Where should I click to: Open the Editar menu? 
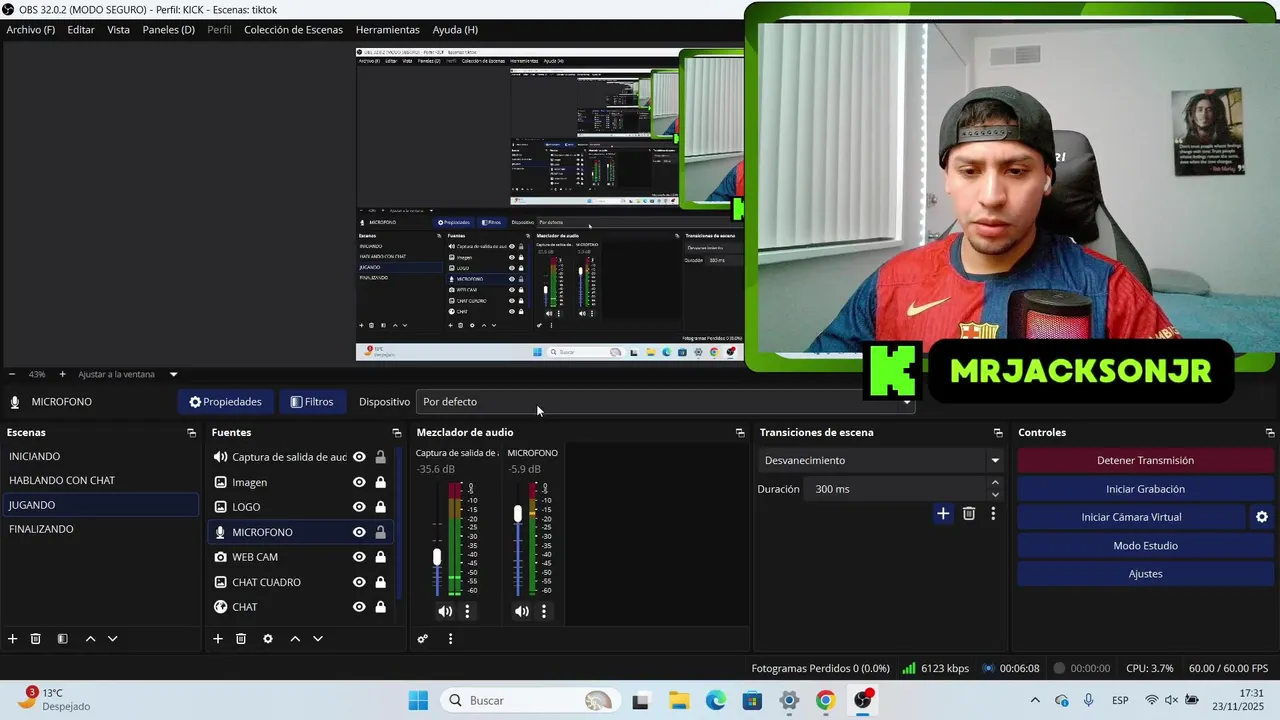[81, 30]
